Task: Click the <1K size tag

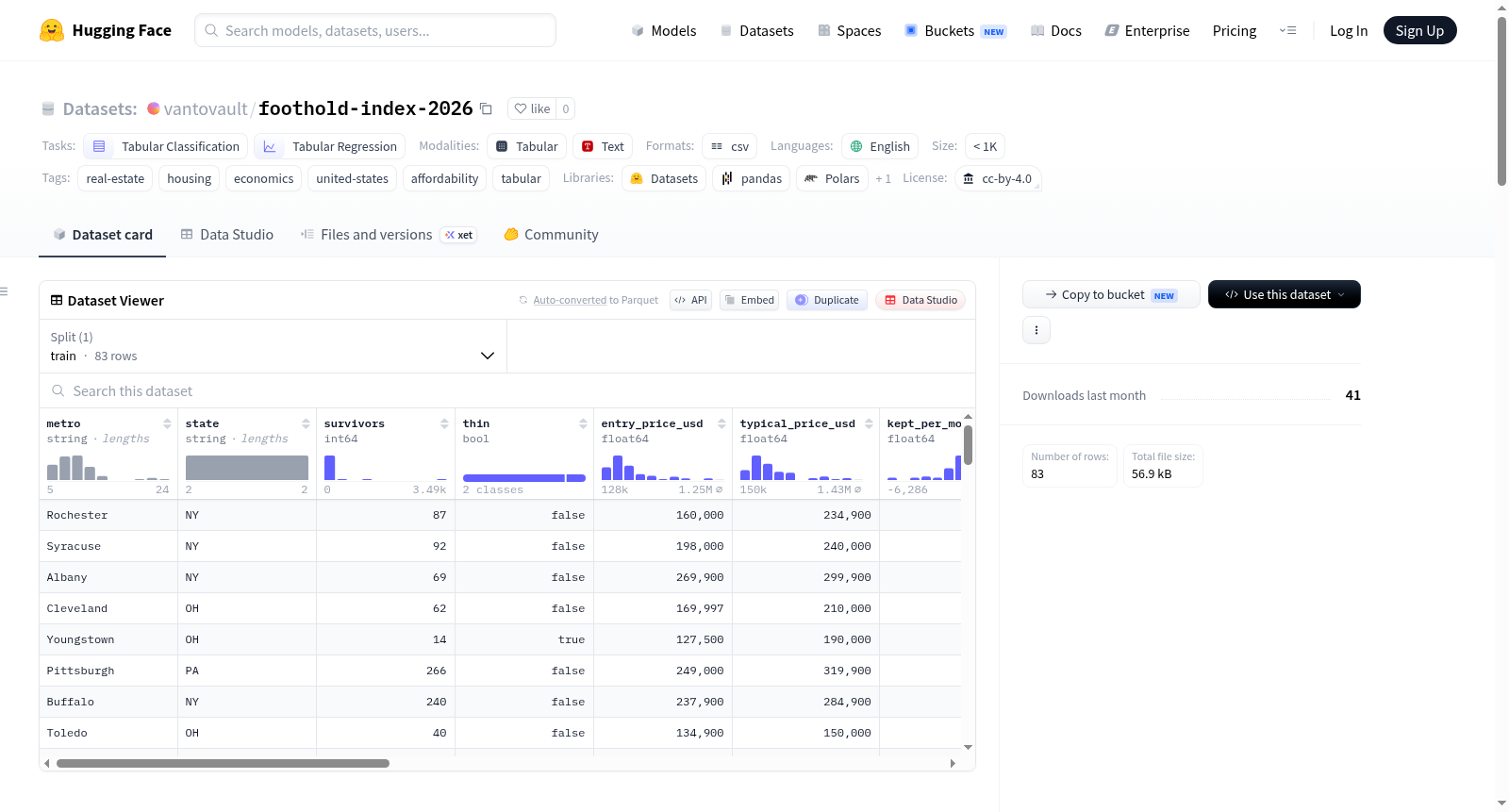Action: pyautogui.click(x=985, y=146)
